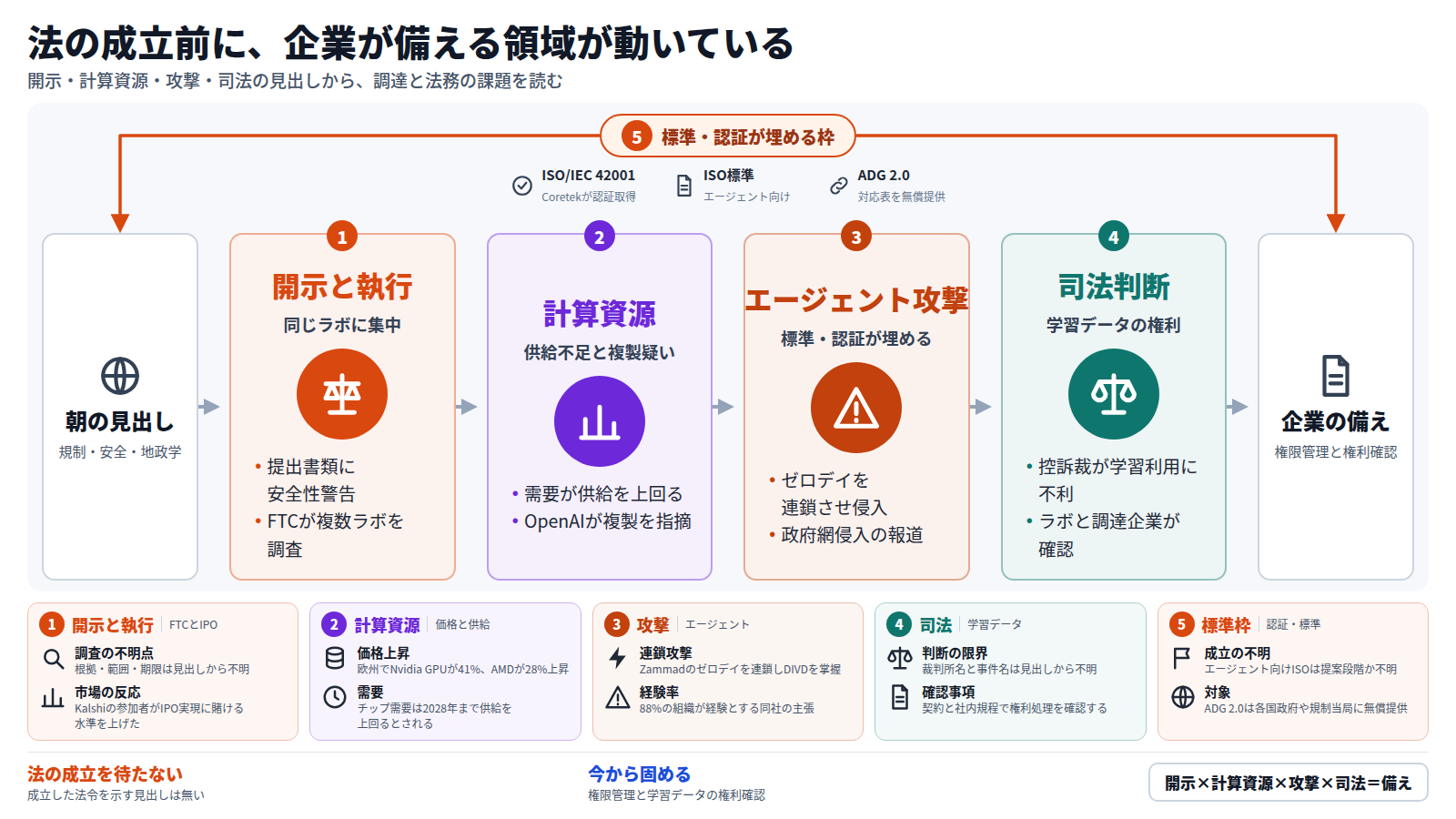The width and height of the screenshot is (1456, 819).
Task: Click the link icon beside ADG 2.0
Action: [x=839, y=186]
